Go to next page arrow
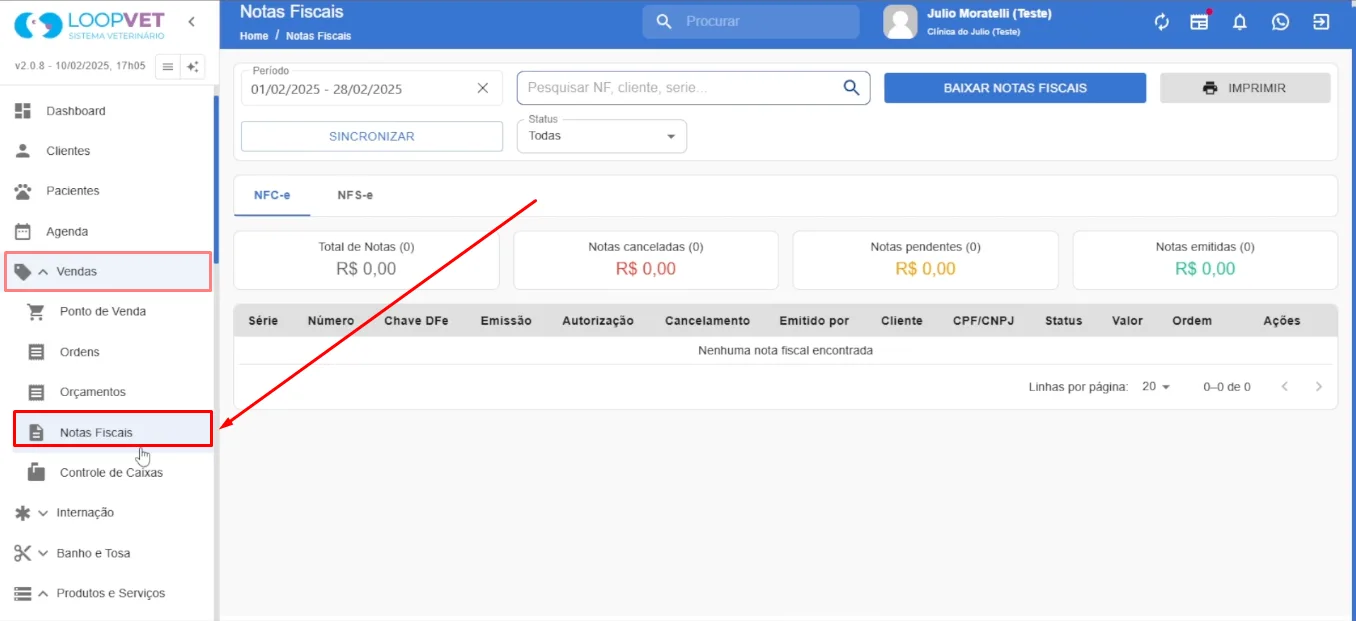 click(x=1319, y=387)
